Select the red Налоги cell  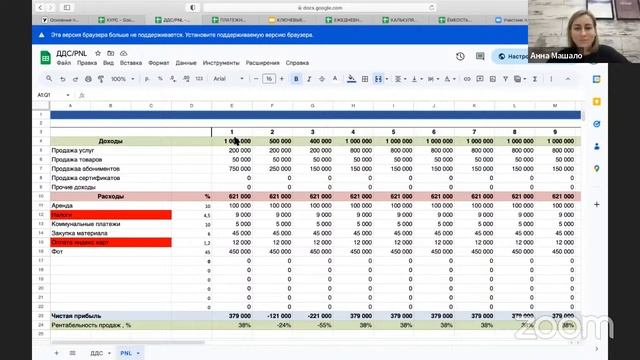click(111, 215)
